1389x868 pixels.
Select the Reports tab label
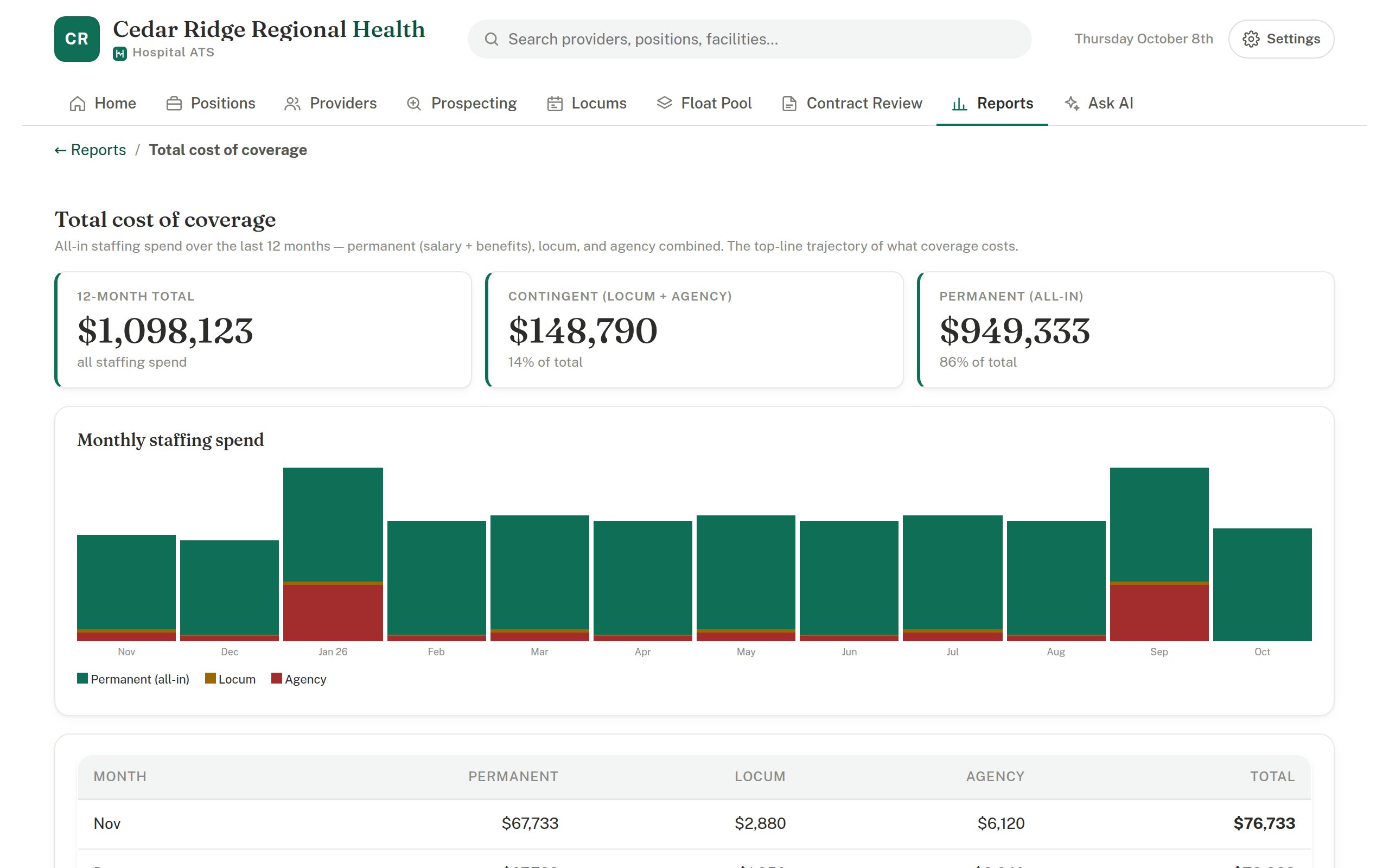tap(1005, 103)
